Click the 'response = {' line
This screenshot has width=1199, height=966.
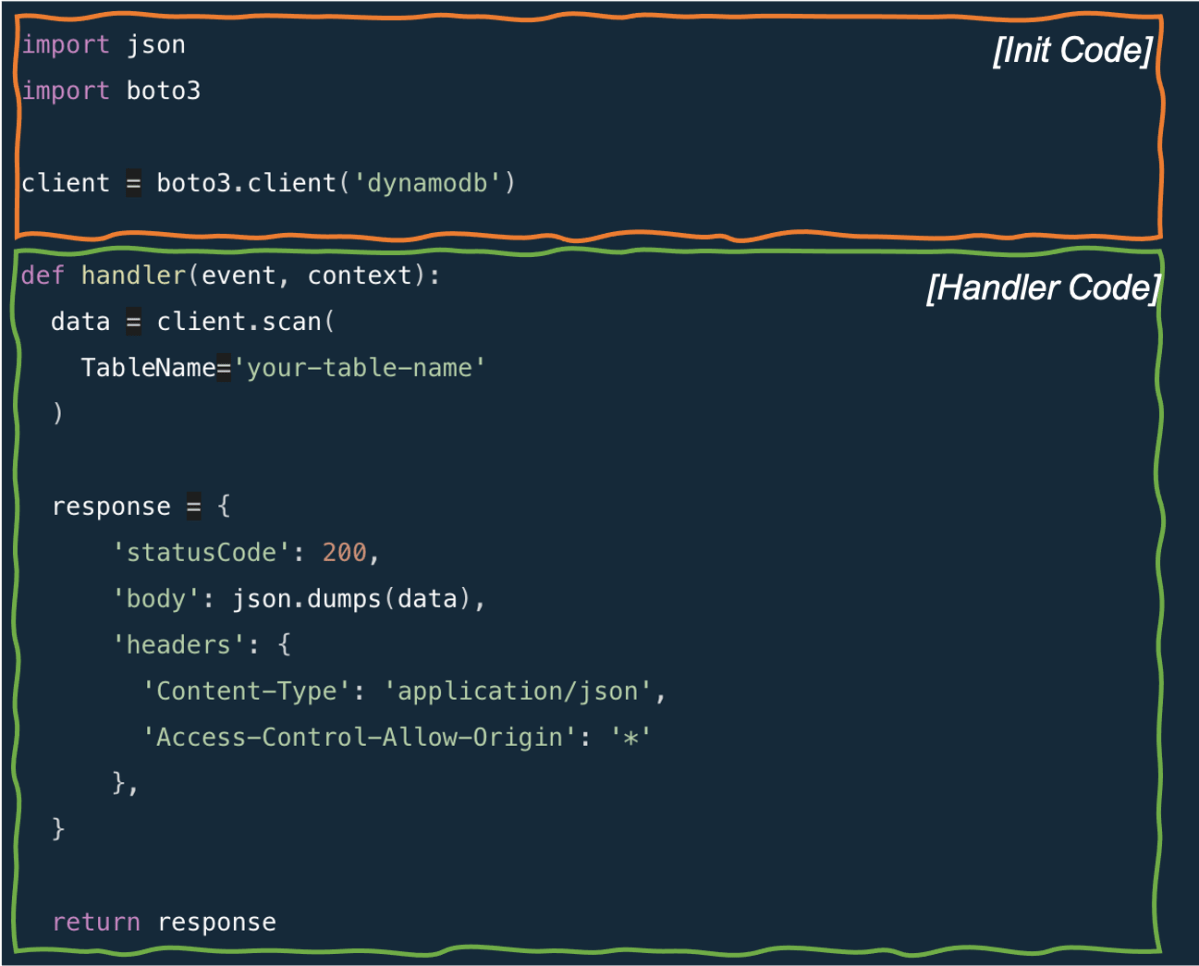(141, 506)
